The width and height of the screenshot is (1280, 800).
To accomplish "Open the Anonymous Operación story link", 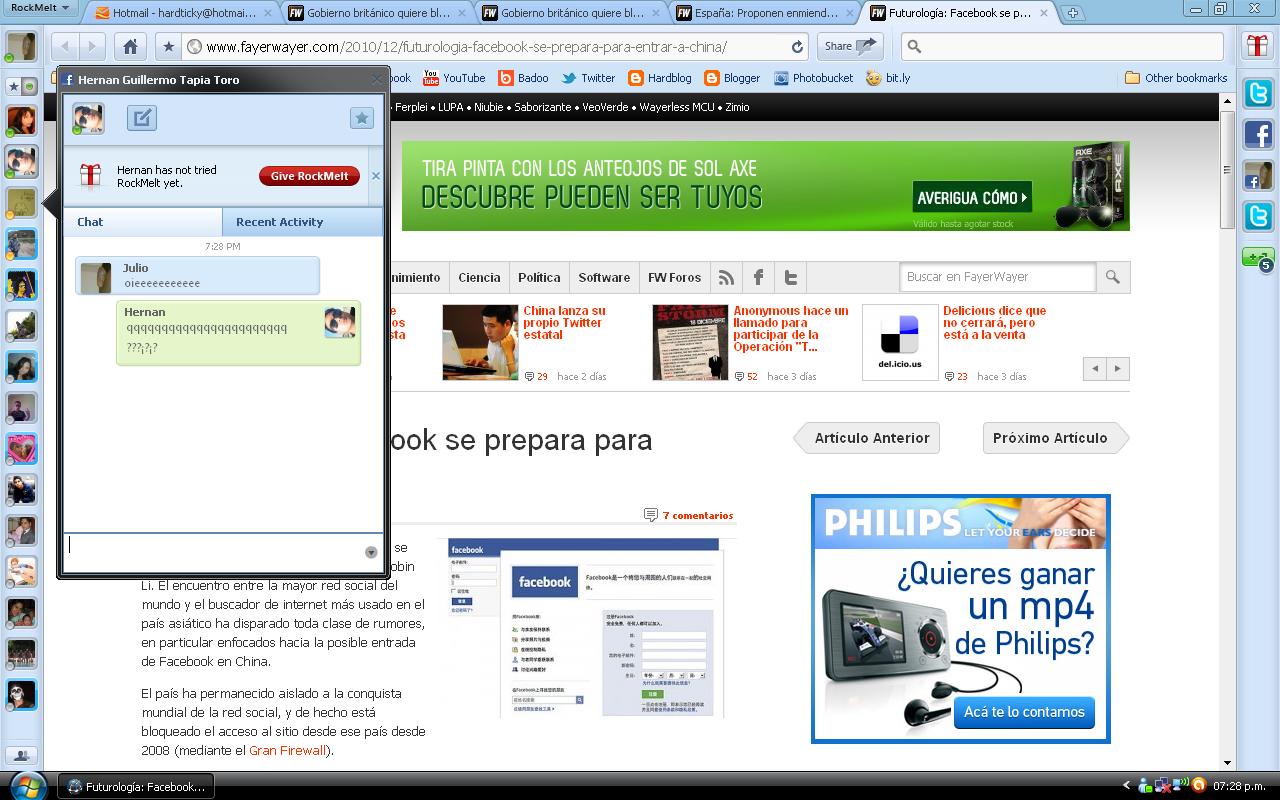I will (790, 329).
